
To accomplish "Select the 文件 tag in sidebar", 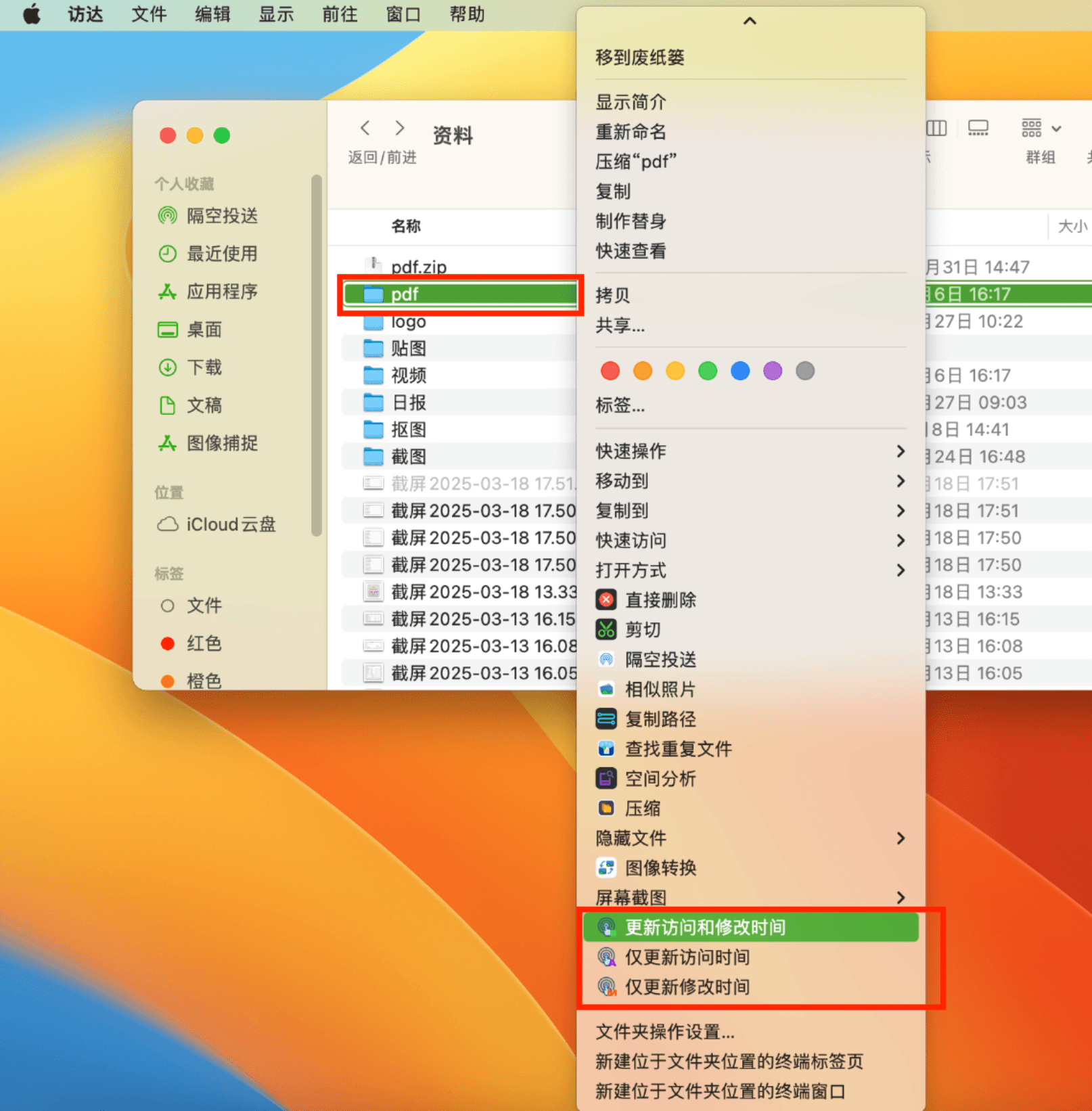I will [x=191, y=606].
